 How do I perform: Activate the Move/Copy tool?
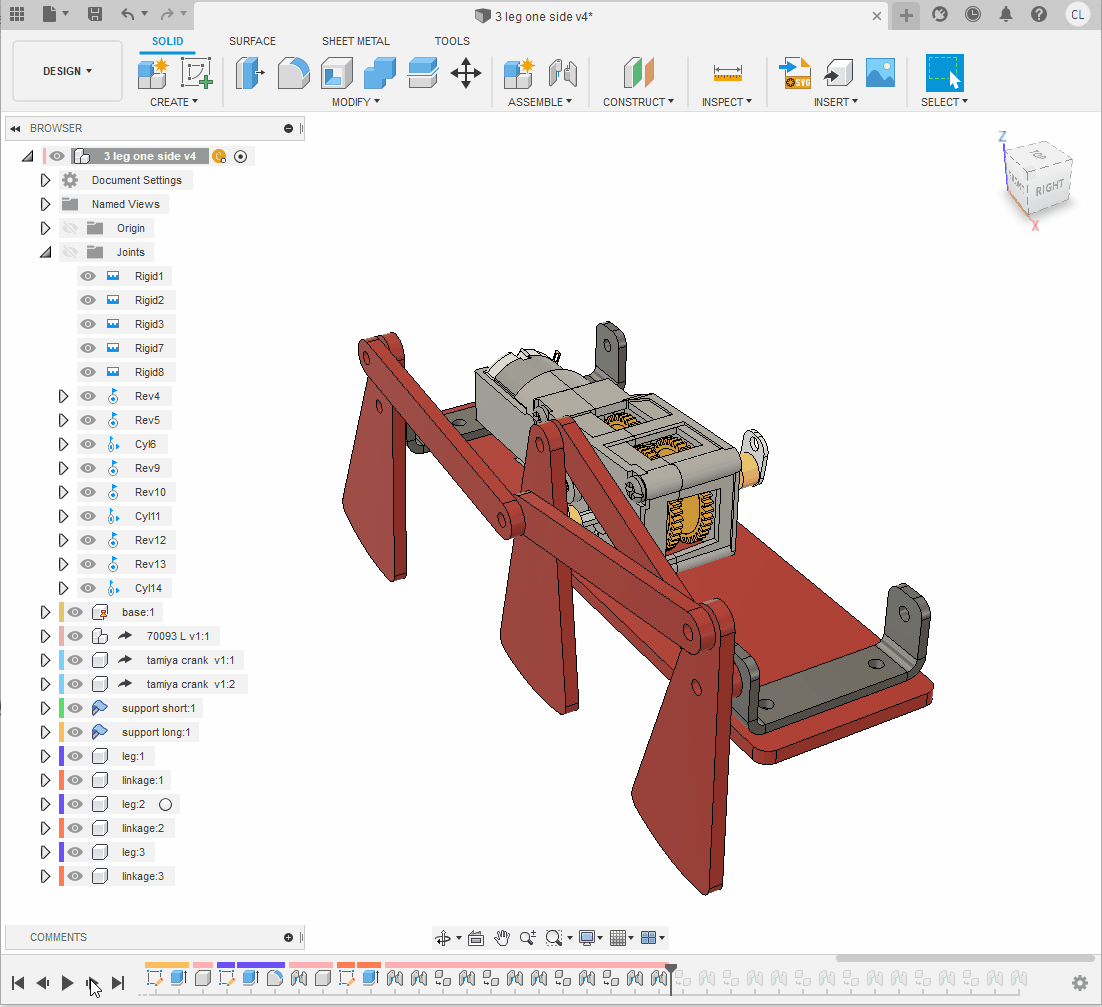click(466, 73)
